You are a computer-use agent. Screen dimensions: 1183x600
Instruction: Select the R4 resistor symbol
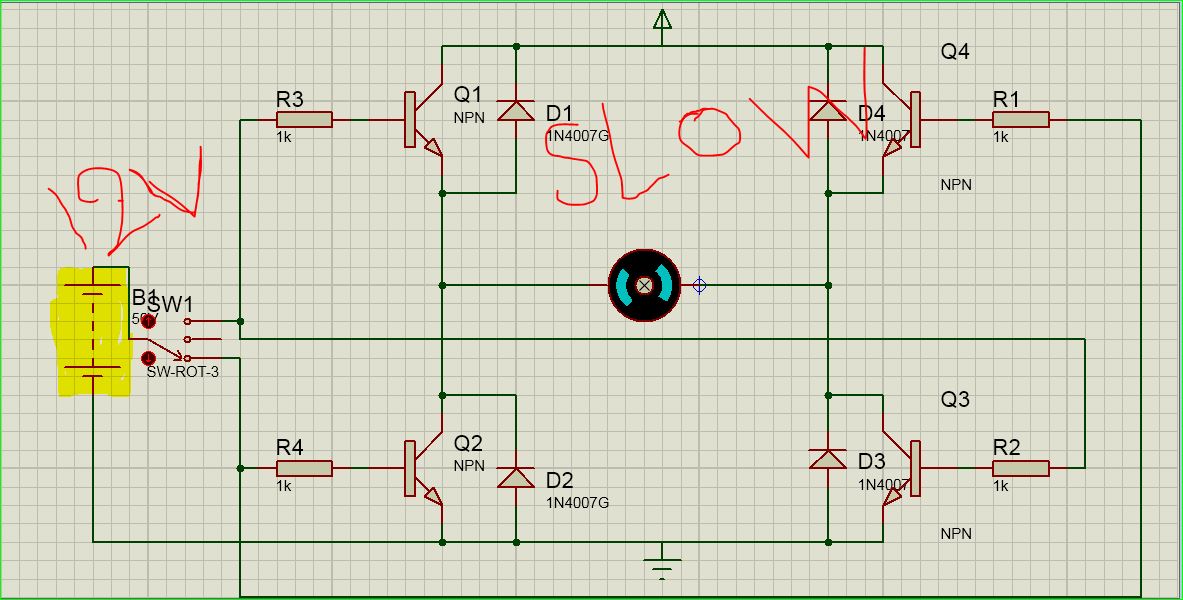point(304,469)
